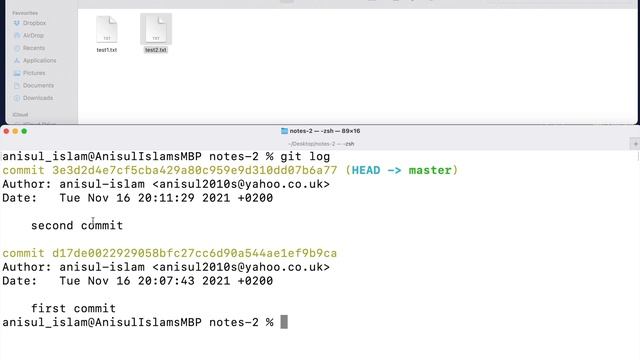Click the Terminal cursor at last prompt

click(284, 322)
